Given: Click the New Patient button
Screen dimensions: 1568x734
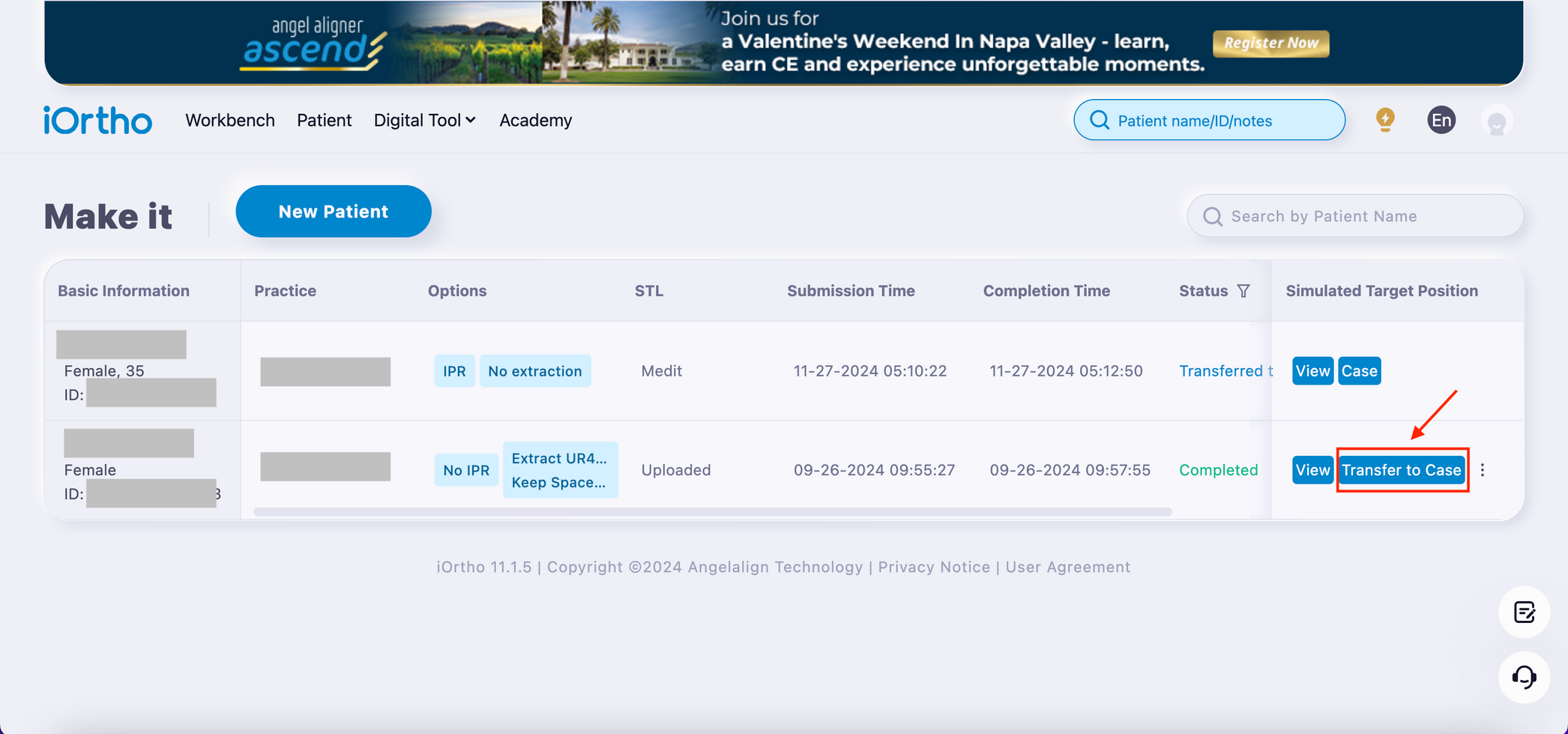Looking at the screenshot, I should pos(334,211).
